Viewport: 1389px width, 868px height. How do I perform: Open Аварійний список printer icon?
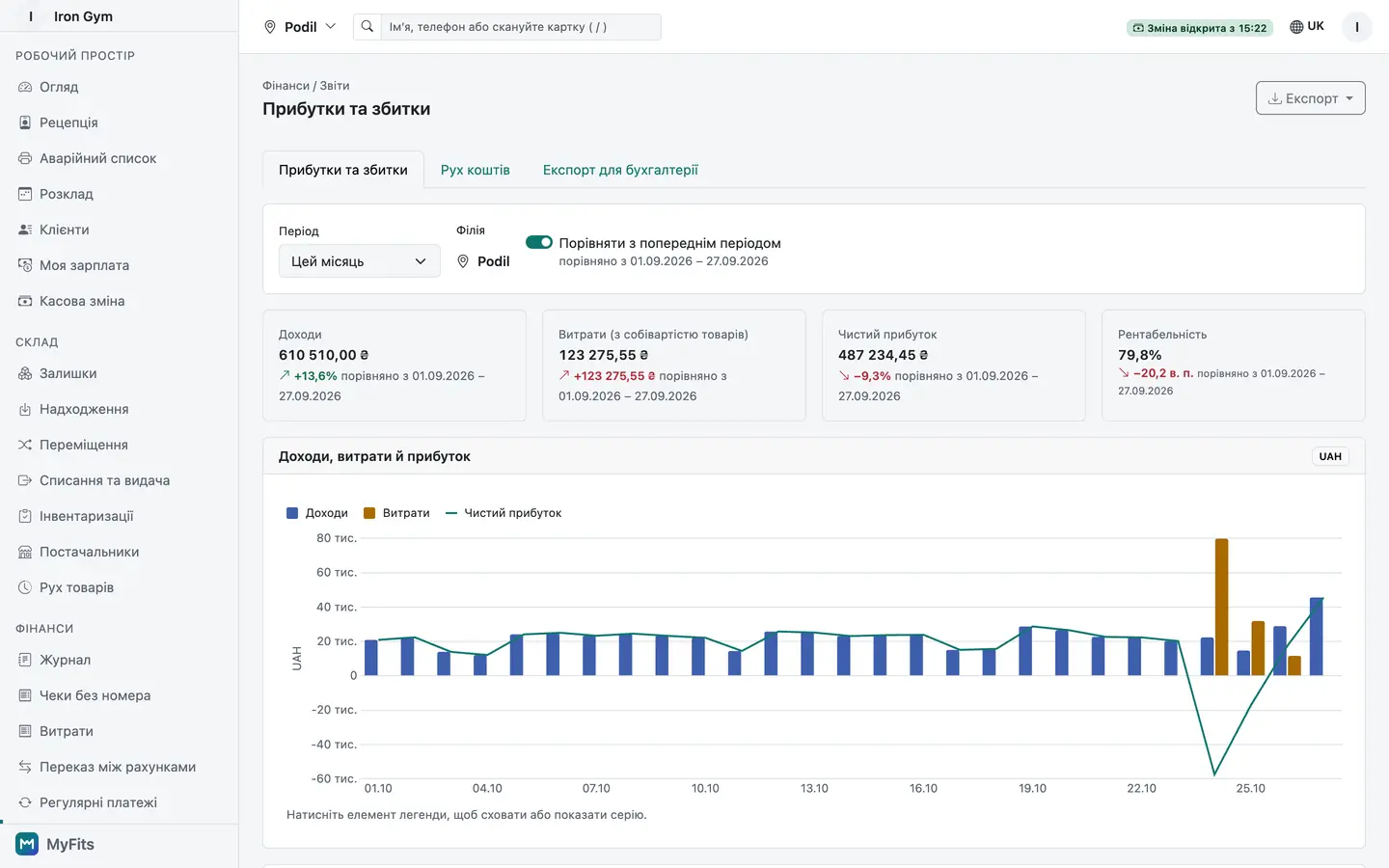coord(25,158)
